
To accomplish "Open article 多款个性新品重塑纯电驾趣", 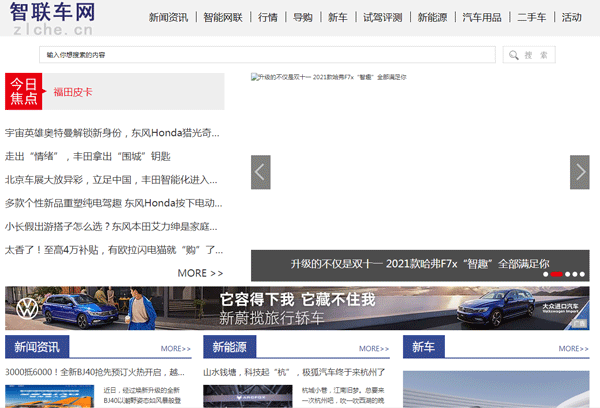I will 113,203.
